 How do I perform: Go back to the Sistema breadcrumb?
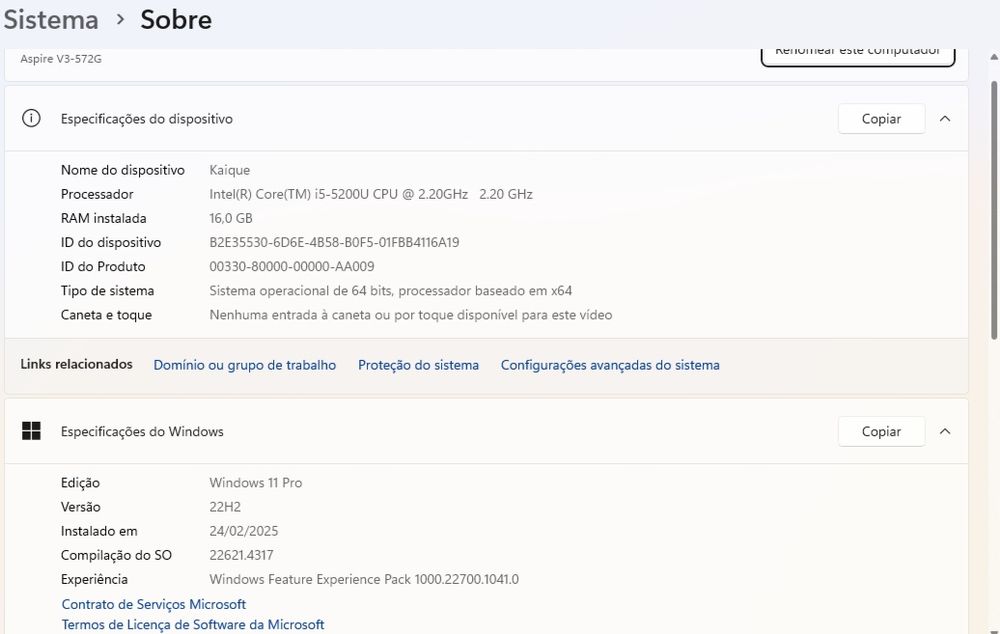(51, 19)
